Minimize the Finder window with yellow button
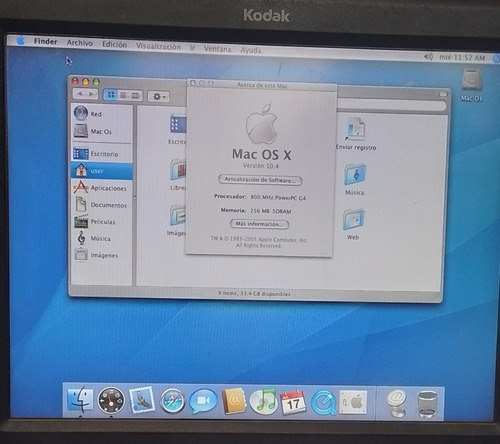This screenshot has height=444, width=500. 86,81
